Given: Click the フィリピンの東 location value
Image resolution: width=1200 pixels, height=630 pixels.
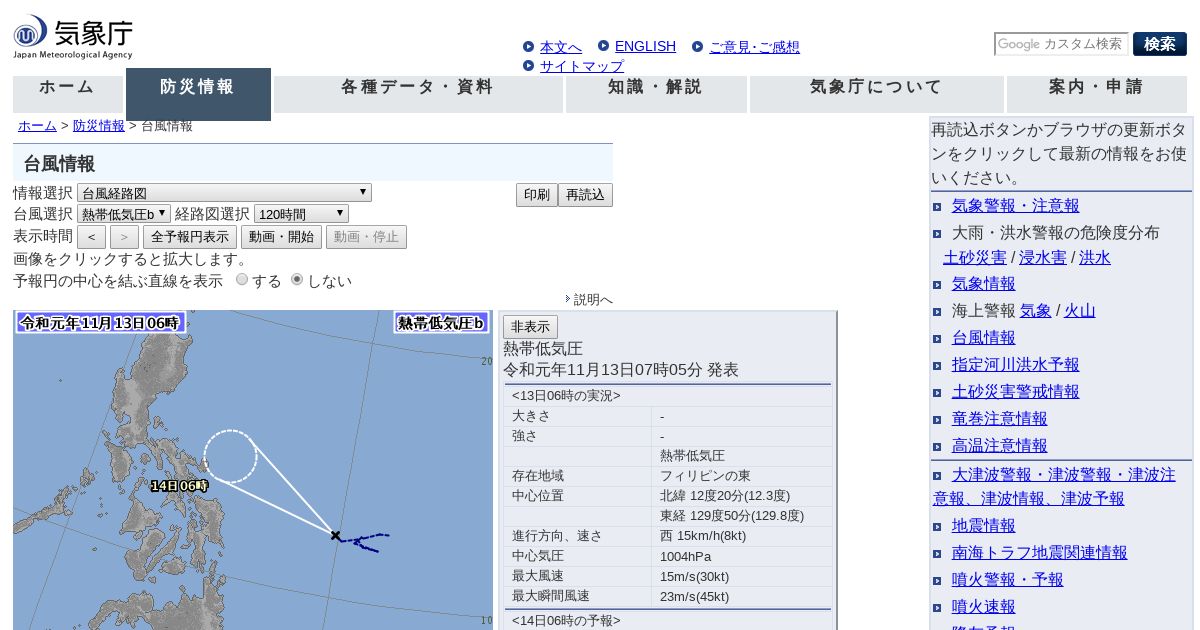Looking at the screenshot, I should coord(707,476).
